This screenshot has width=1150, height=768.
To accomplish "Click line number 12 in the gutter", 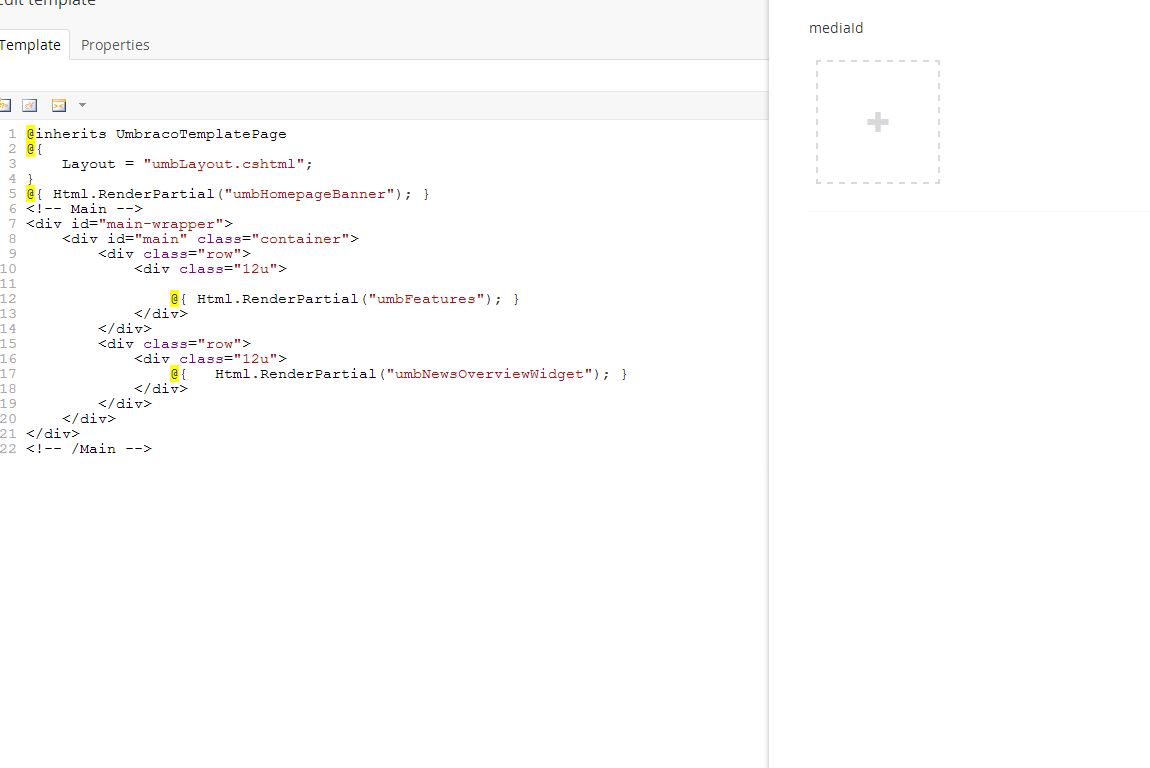I will tap(9, 299).
